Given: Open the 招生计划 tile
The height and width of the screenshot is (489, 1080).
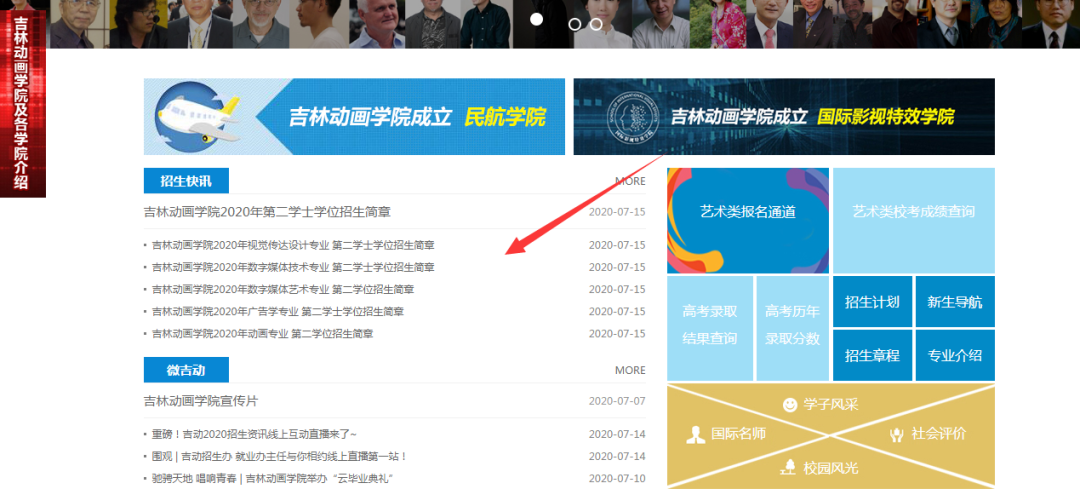Looking at the screenshot, I should click(872, 302).
